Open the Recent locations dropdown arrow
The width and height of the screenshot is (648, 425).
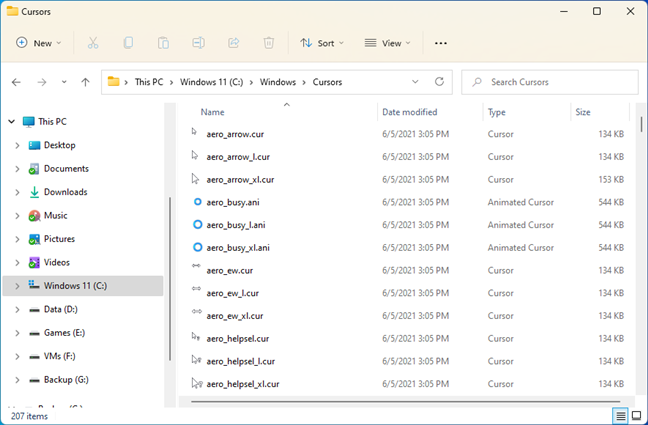click(64, 82)
